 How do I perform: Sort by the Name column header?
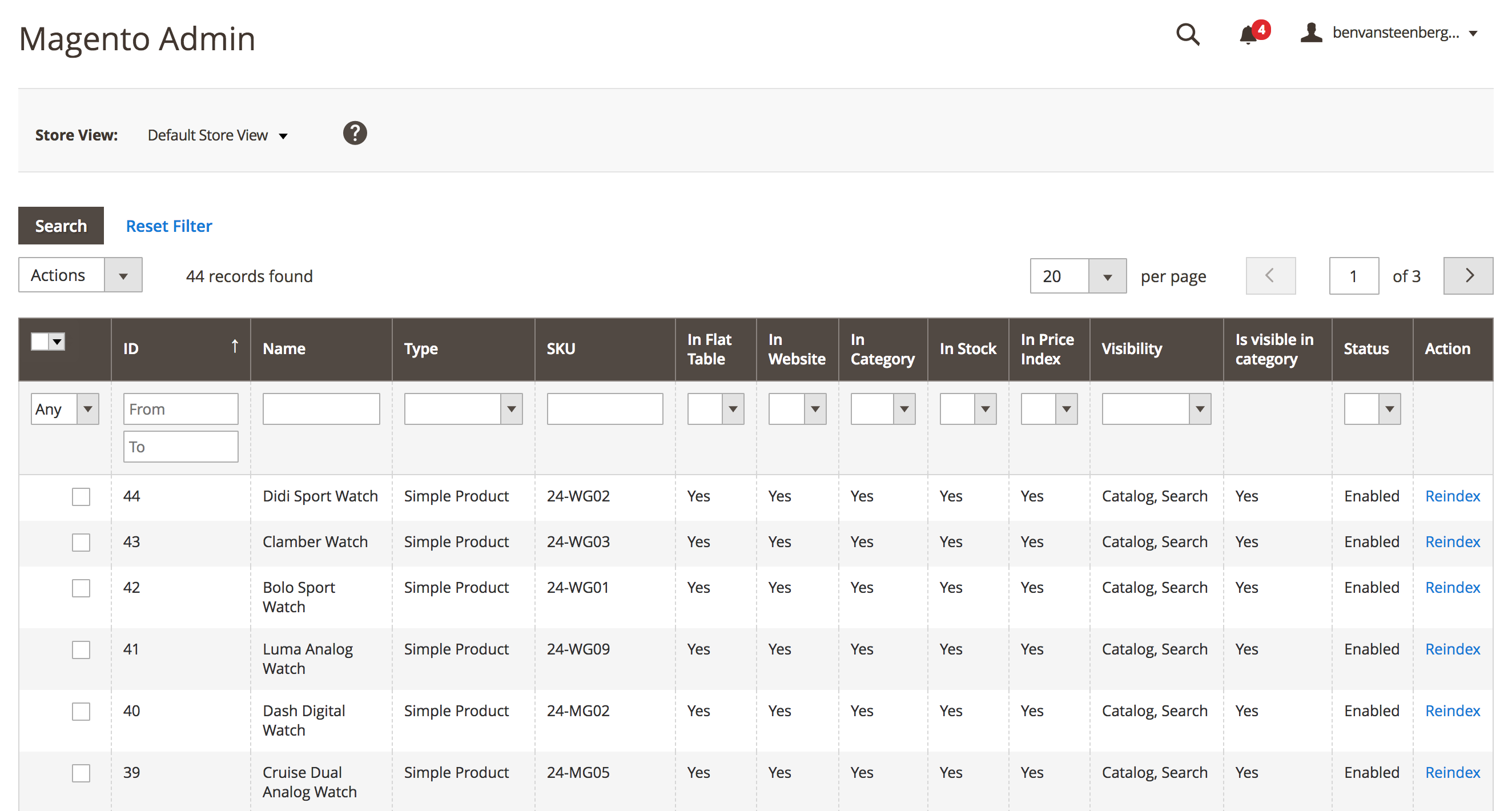click(284, 349)
